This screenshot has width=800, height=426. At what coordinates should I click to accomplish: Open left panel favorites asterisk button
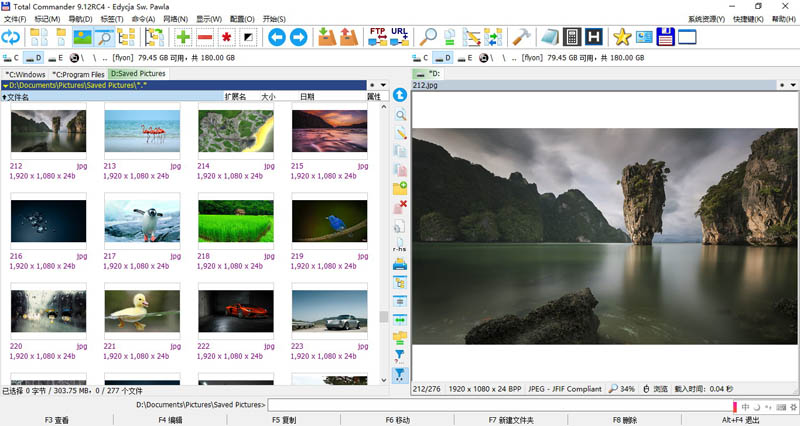372,85
